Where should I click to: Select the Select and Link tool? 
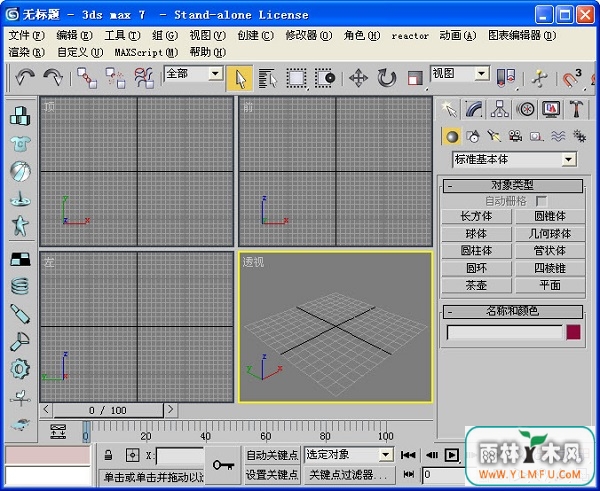87,78
